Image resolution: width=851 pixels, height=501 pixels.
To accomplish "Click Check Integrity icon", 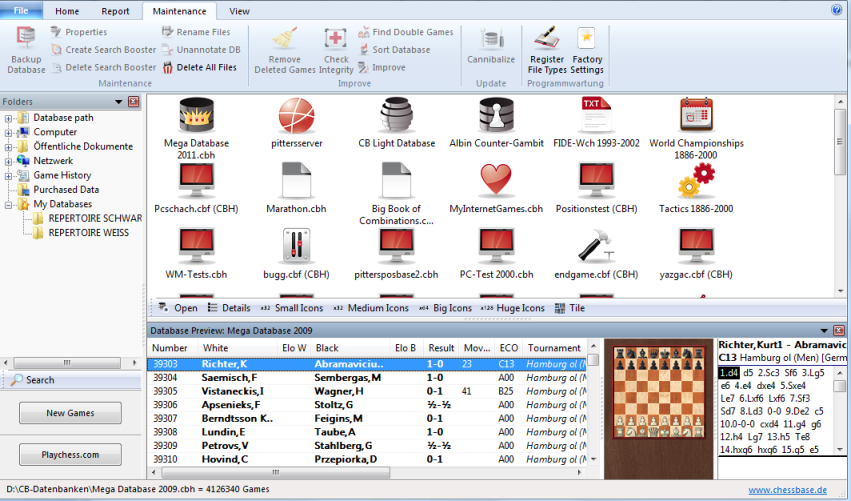I will tap(336, 38).
